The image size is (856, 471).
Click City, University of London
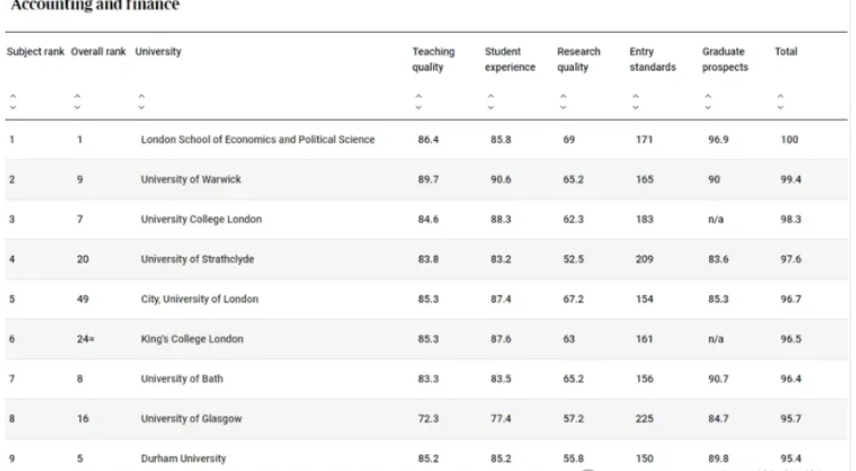point(199,299)
